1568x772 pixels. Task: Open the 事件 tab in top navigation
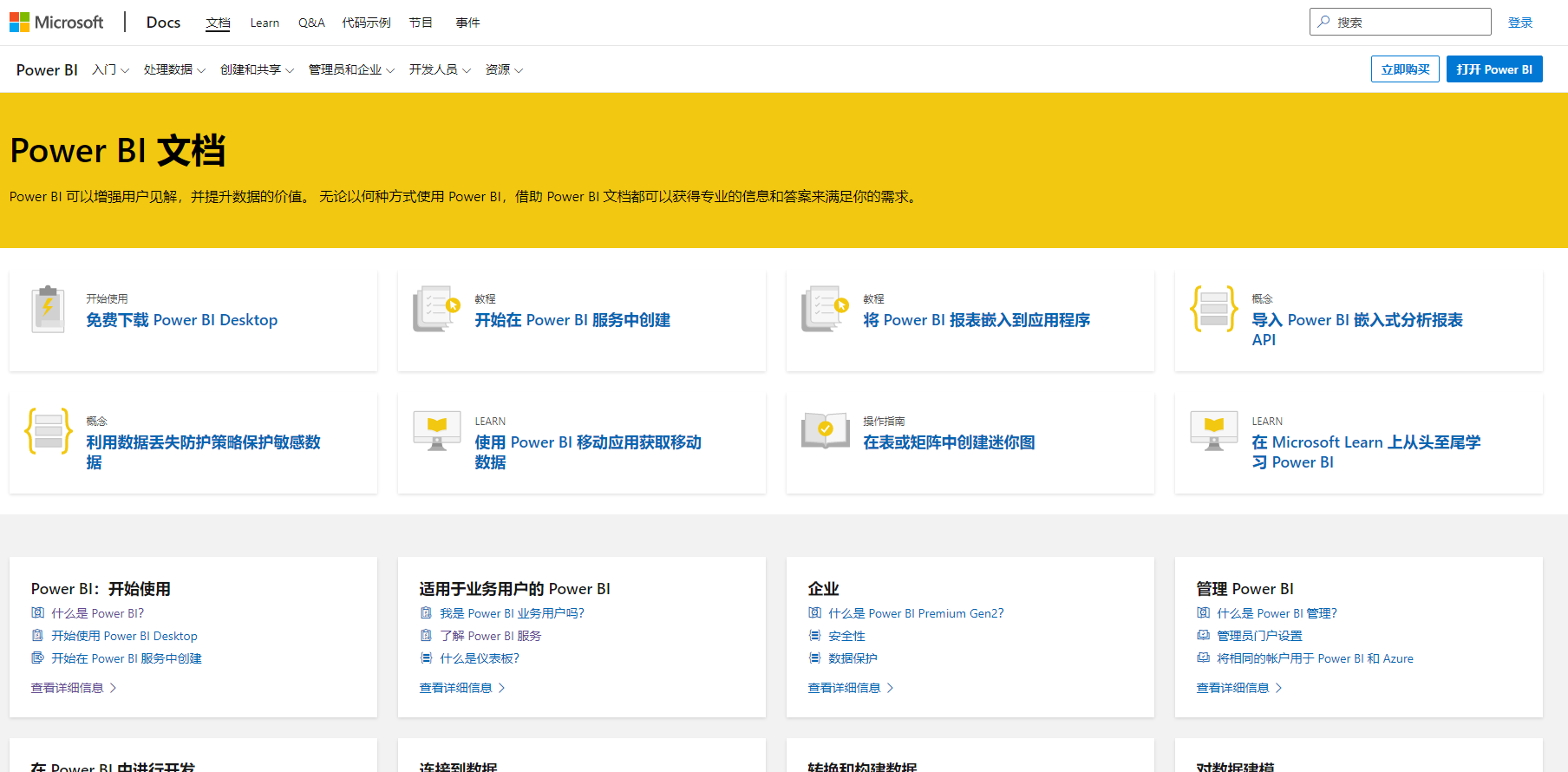pos(467,23)
